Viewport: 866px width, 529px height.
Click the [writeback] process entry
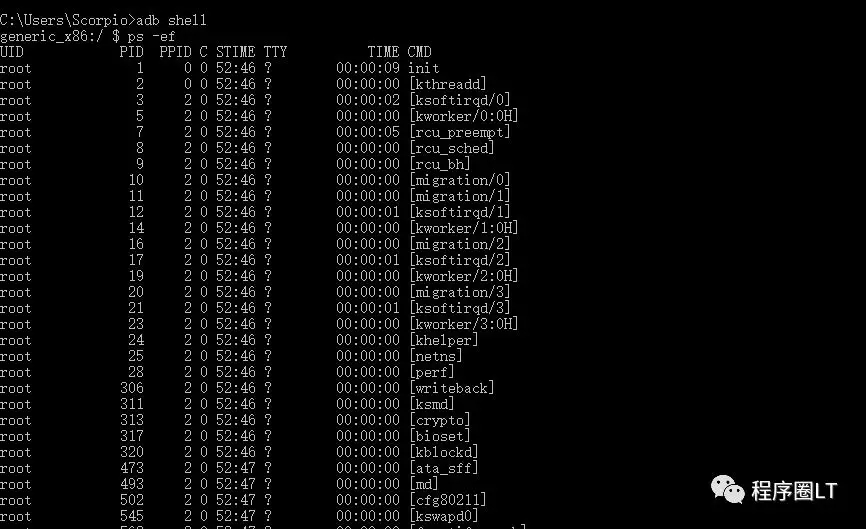pyautogui.click(x=452, y=388)
